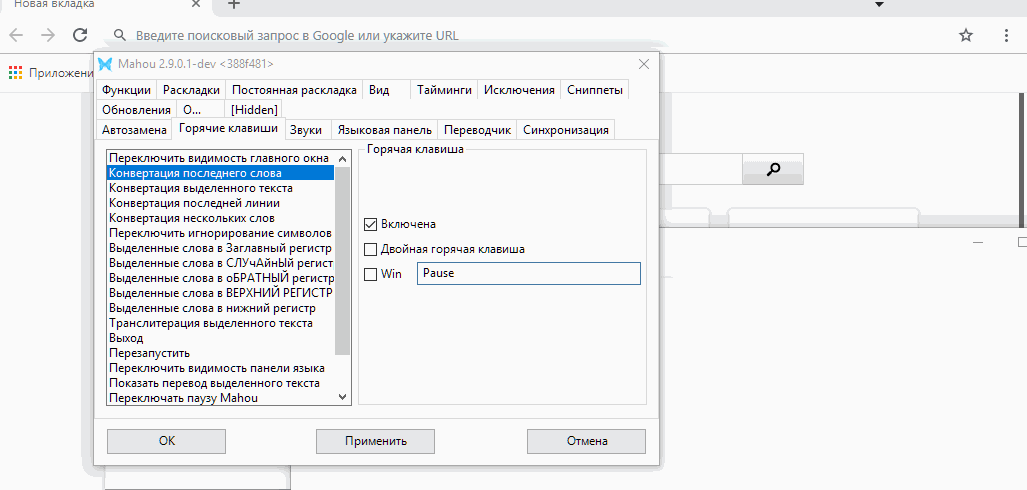The width and height of the screenshot is (1027, 490).
Task: Click magnifier search button on page
Action: point(773,170)
